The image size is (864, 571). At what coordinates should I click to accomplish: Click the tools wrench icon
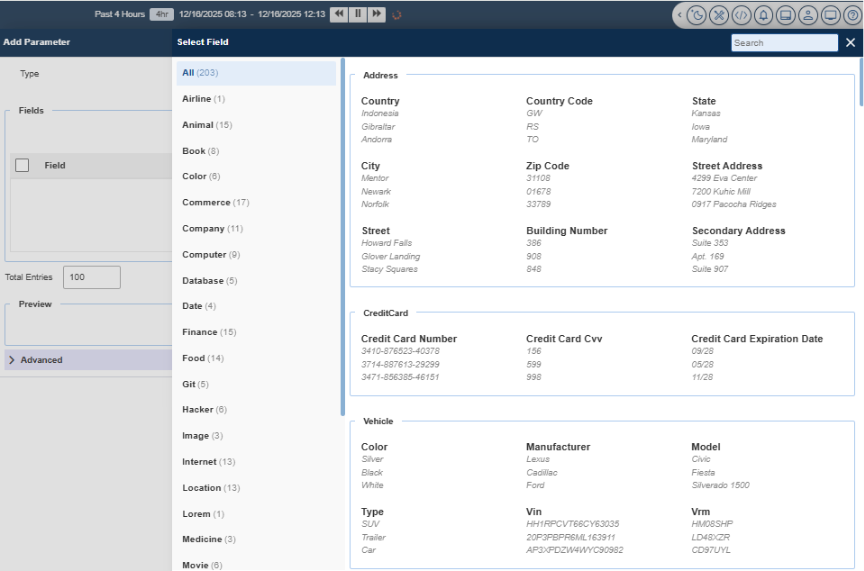point(719,15)
